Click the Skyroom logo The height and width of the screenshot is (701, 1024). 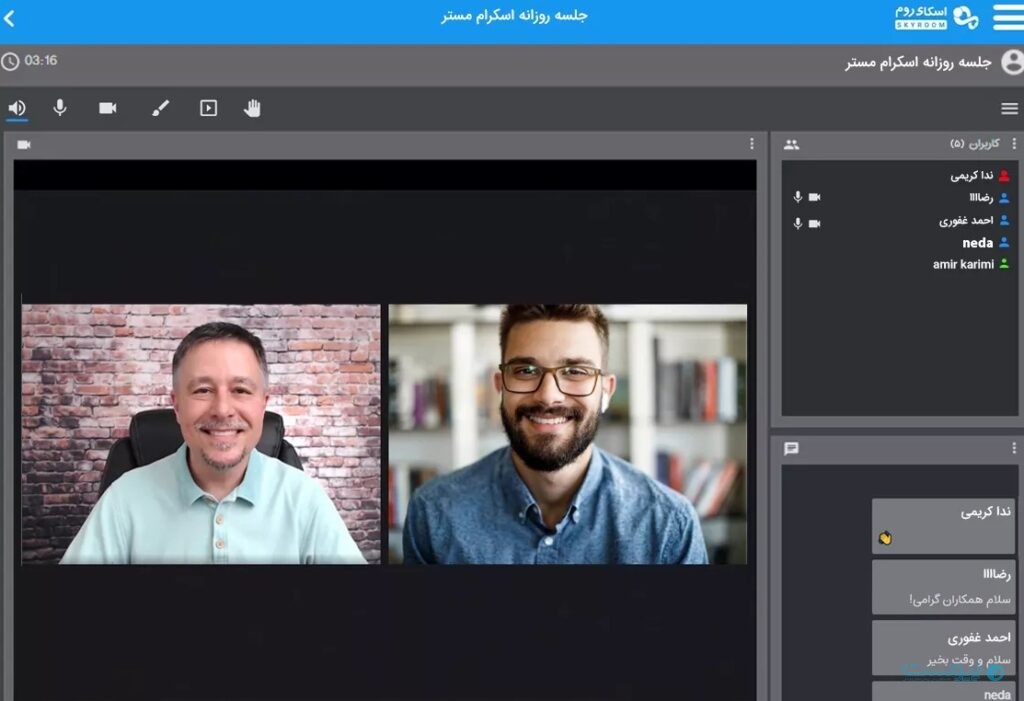936,17
